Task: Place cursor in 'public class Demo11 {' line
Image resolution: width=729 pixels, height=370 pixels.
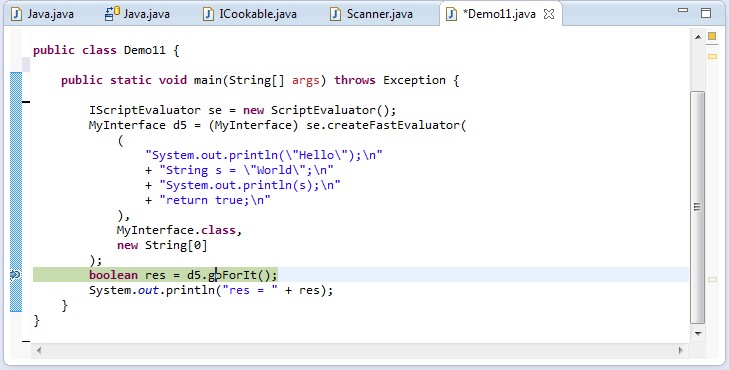Action: [106, 50]
